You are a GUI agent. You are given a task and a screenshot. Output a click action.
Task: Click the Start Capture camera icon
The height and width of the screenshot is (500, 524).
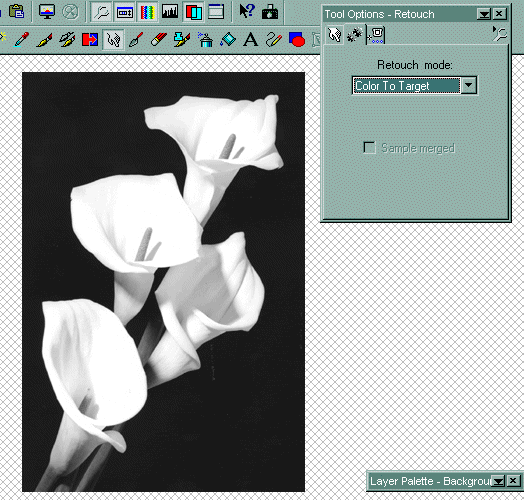point(270,12)
